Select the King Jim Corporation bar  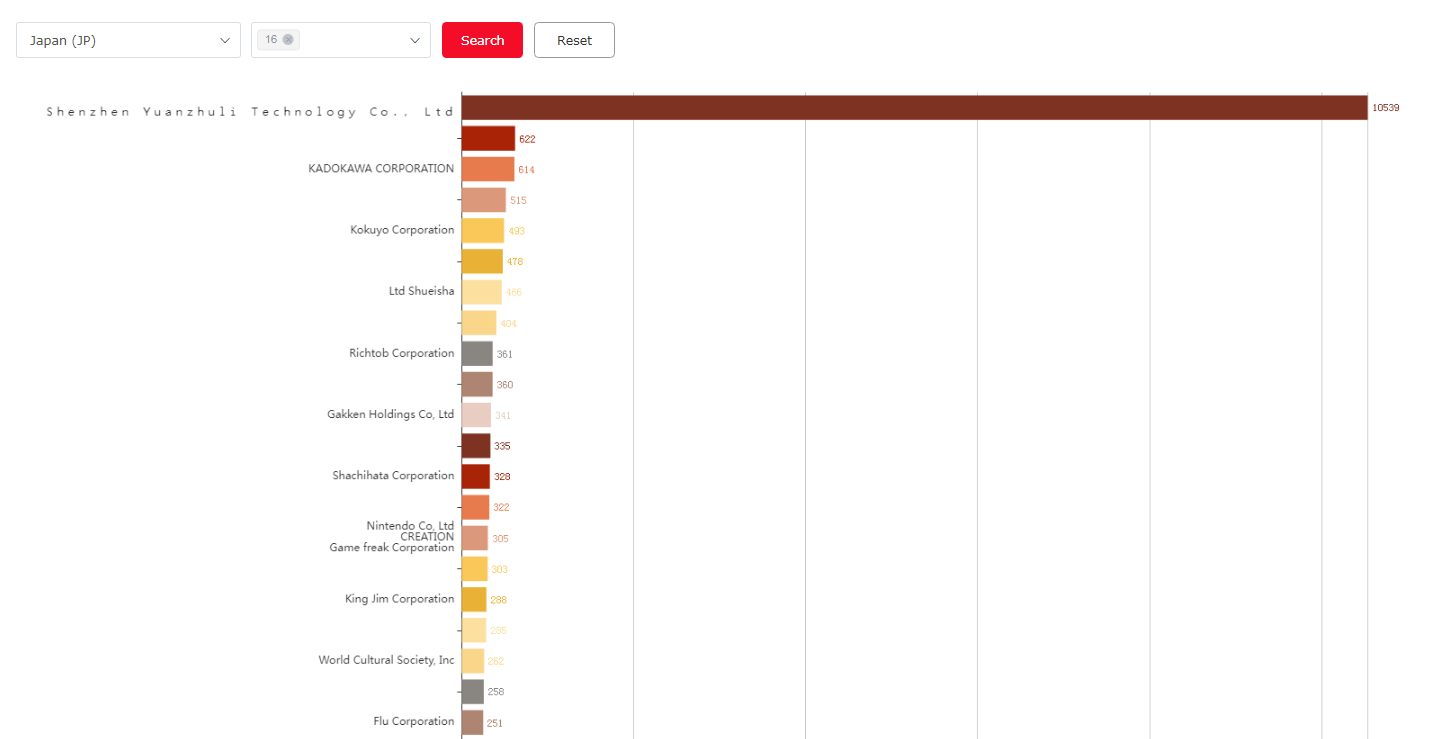[x=474, y=600]
